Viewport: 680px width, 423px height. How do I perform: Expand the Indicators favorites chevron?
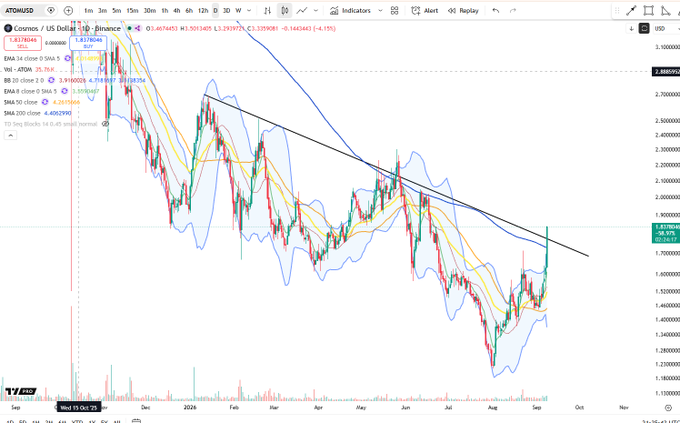click(380, 10)
